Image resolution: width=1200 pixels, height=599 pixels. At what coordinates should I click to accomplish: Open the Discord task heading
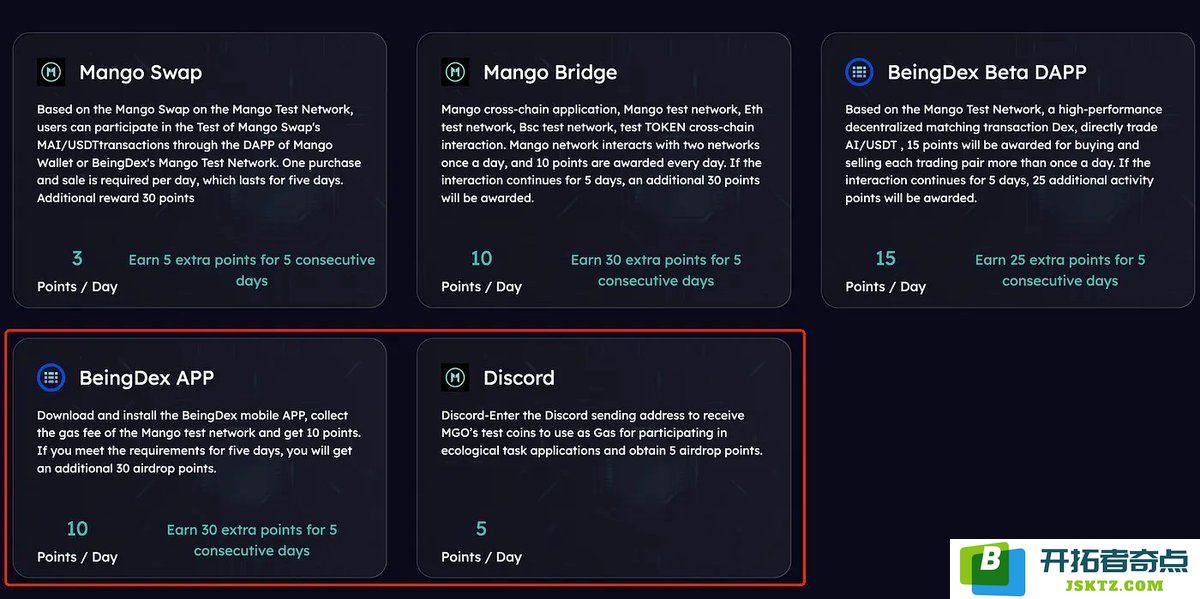[518, 378]
